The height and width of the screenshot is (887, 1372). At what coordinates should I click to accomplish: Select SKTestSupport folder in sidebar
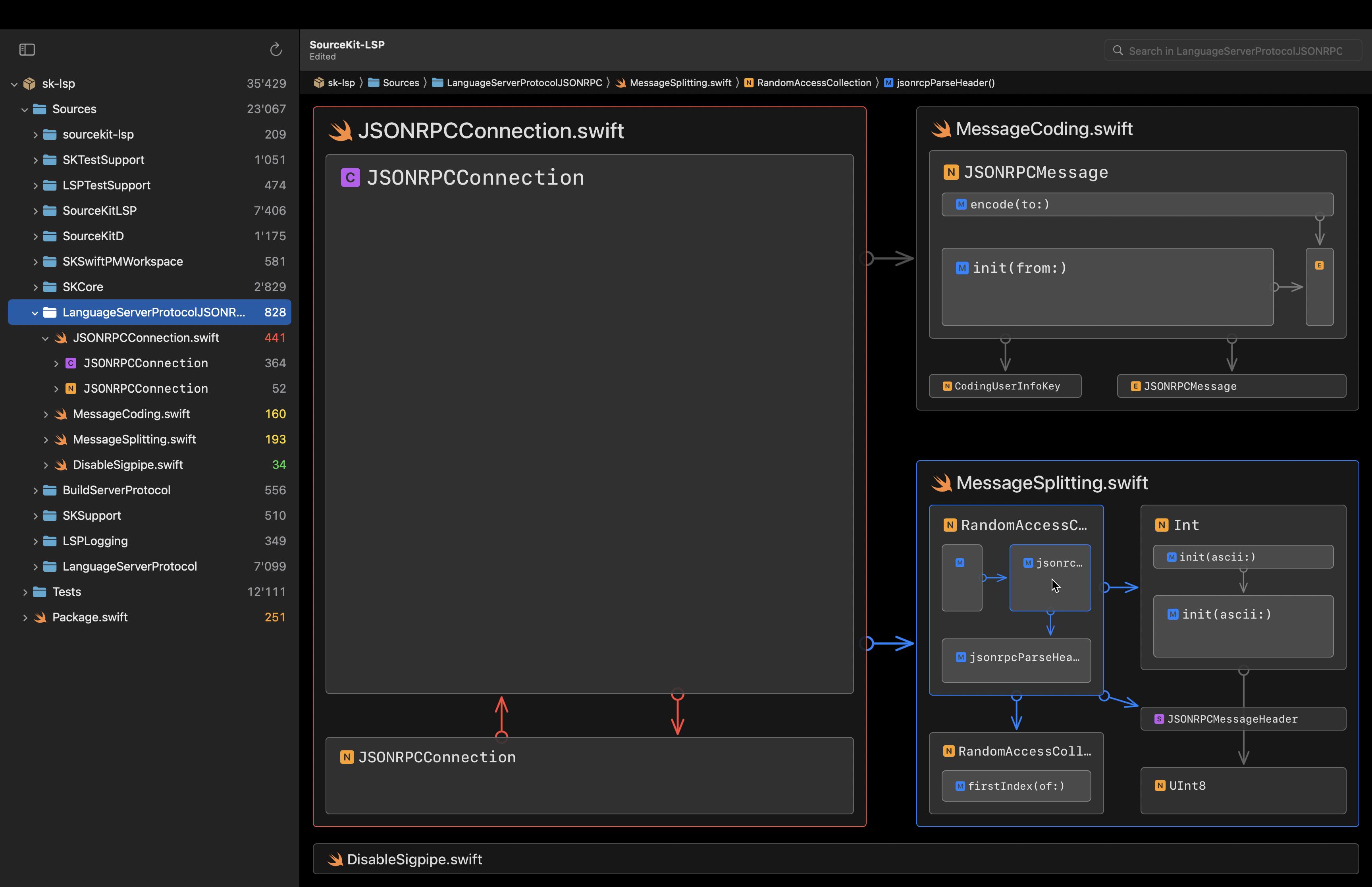tap(150, 160)
